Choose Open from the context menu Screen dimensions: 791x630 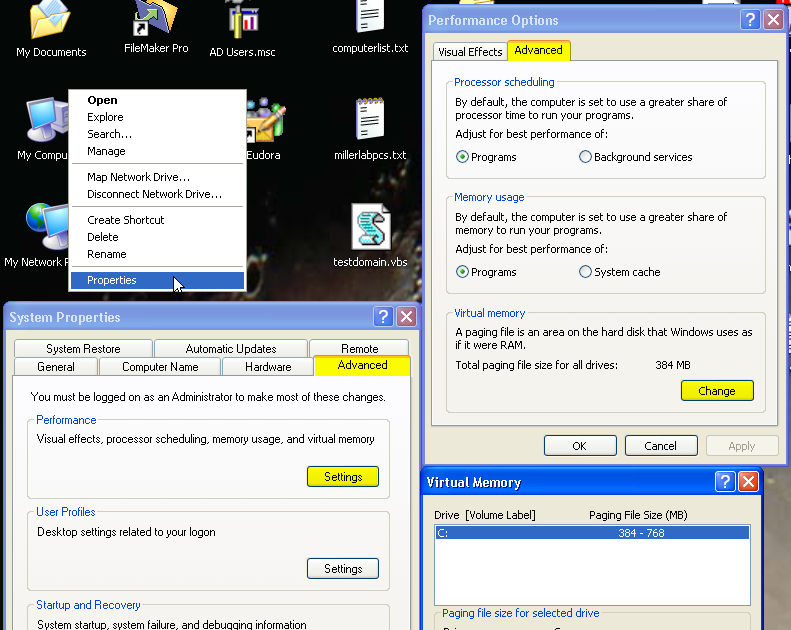pos(158,100)
